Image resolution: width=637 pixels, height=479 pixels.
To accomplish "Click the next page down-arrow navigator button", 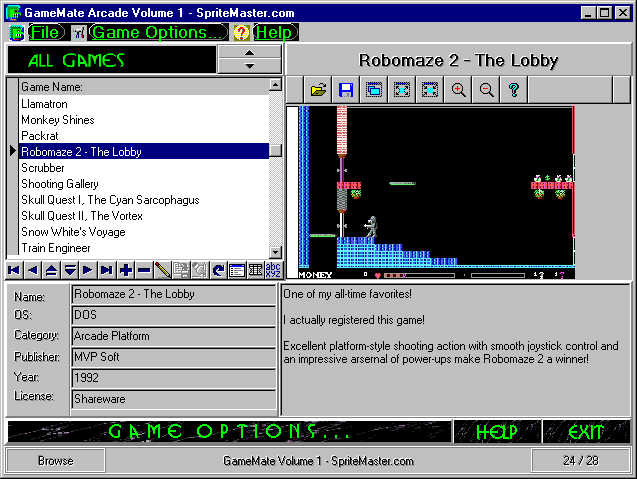I will [70, 270].
